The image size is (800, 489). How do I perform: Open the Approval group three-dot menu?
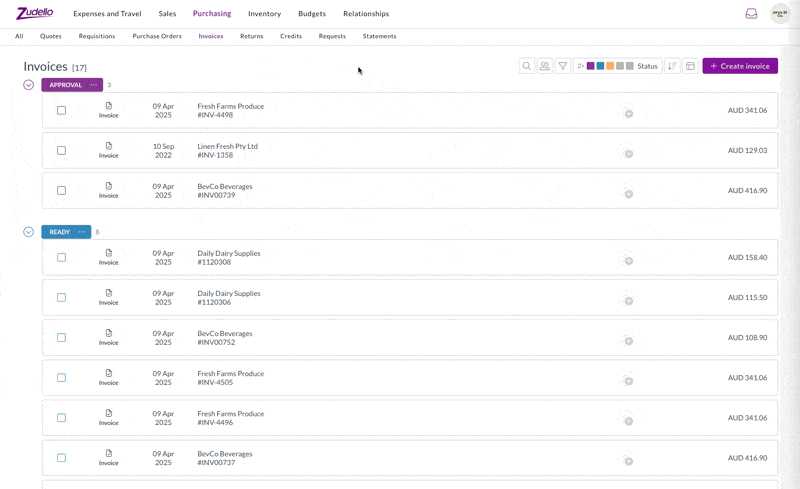coord(94,85)
